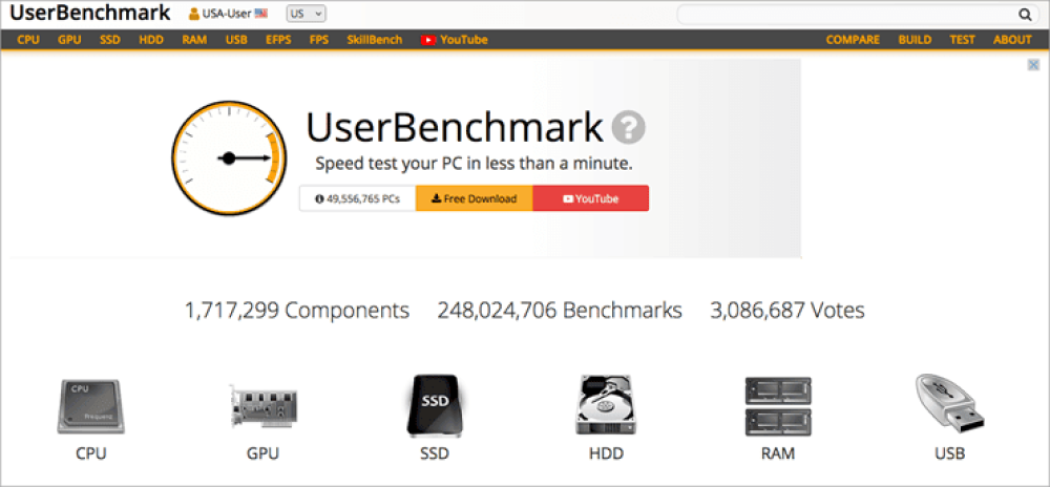This screenshot has height=487, width=1050.
Task: Click the magnifier search icon
Action: pyautogui.click(x=1025, y=14)
